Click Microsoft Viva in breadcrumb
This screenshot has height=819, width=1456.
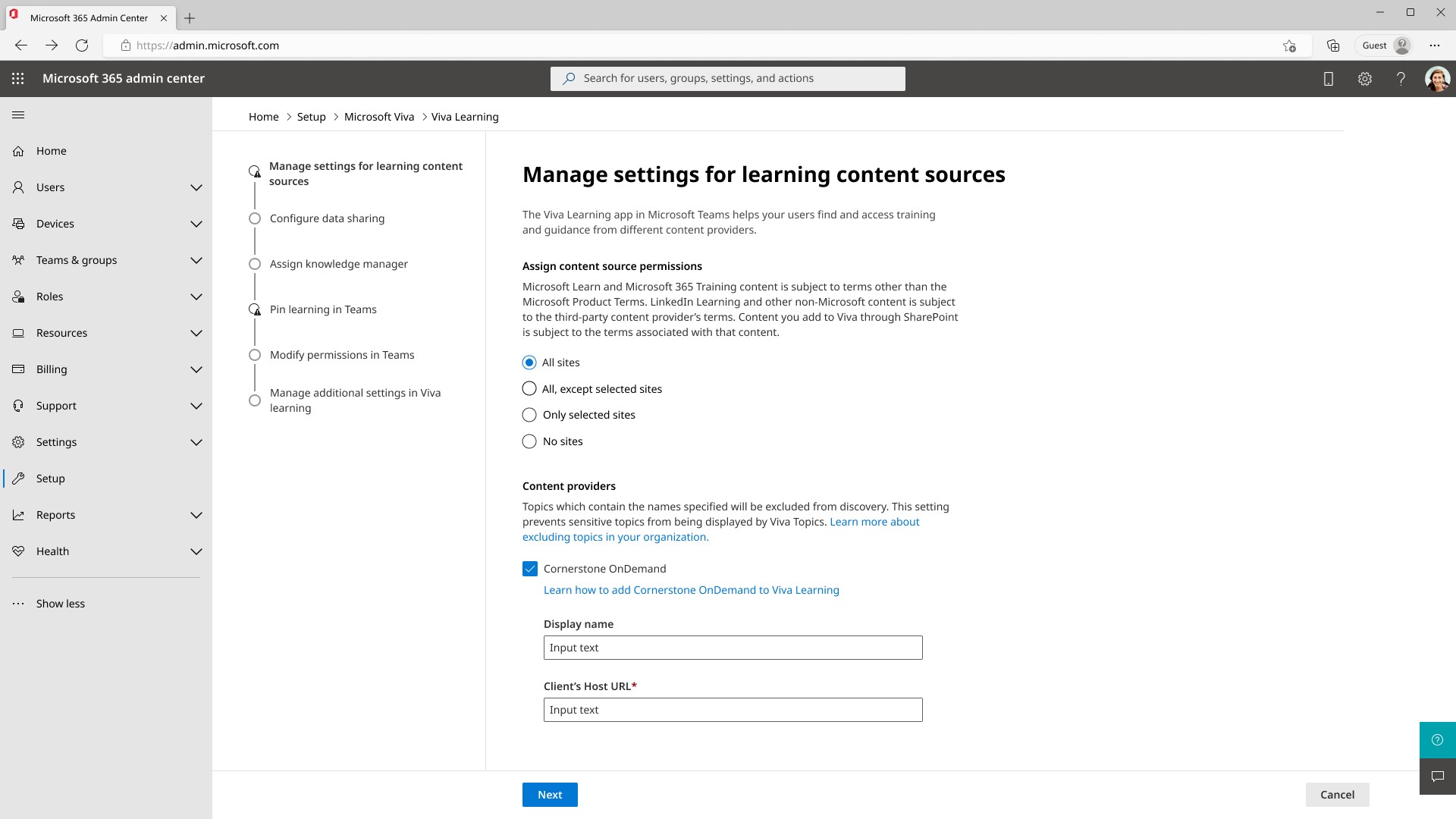click(379, 117)
